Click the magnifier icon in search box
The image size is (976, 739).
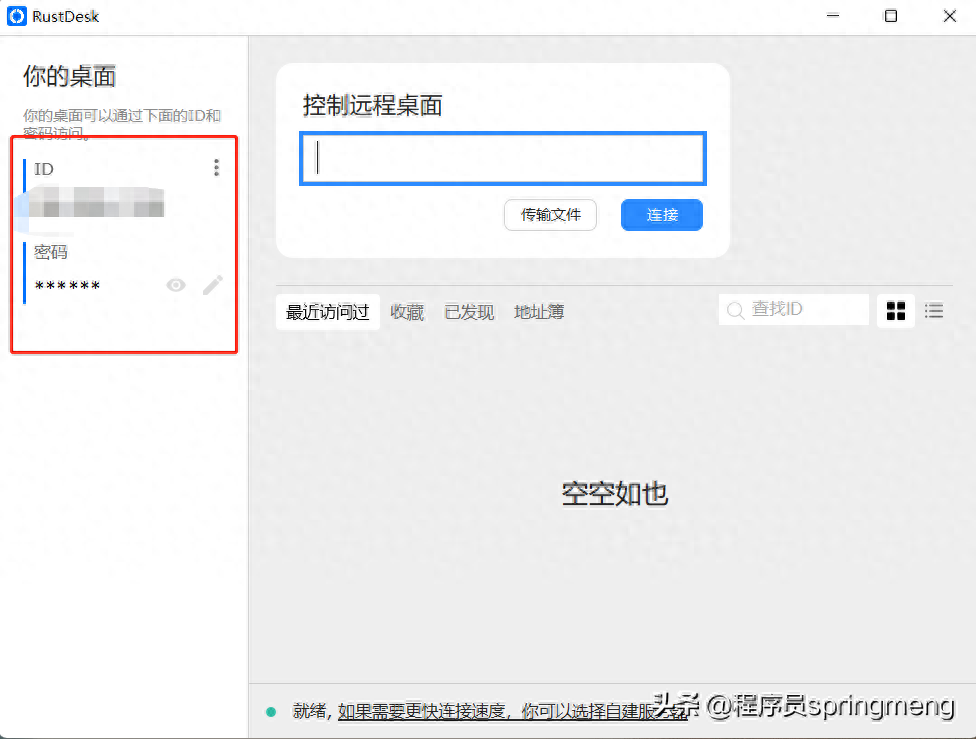(x=735, y=311)
